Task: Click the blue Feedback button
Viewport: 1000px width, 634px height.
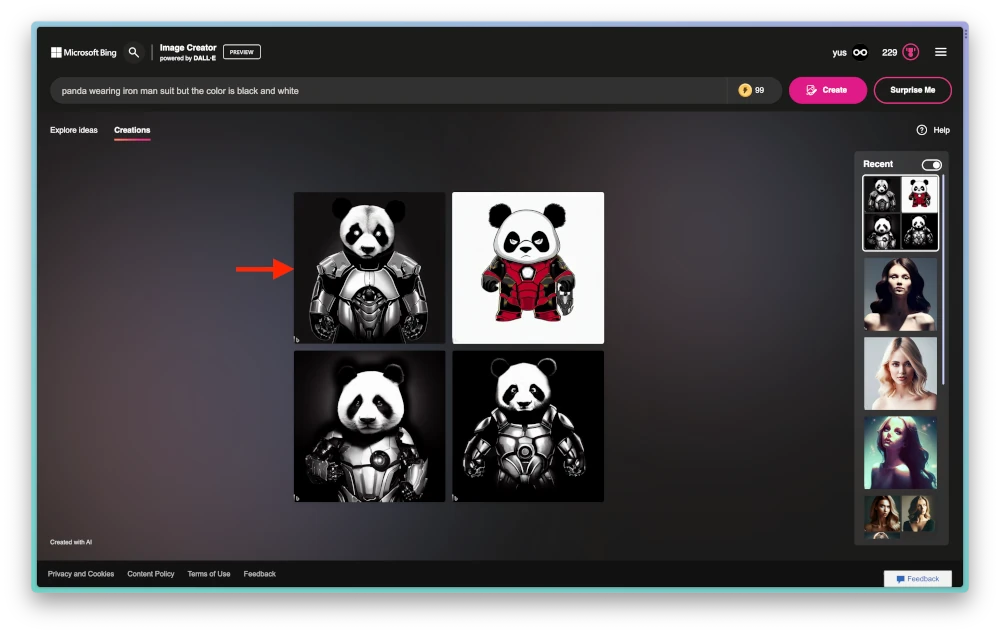Action: coord(917,578)
